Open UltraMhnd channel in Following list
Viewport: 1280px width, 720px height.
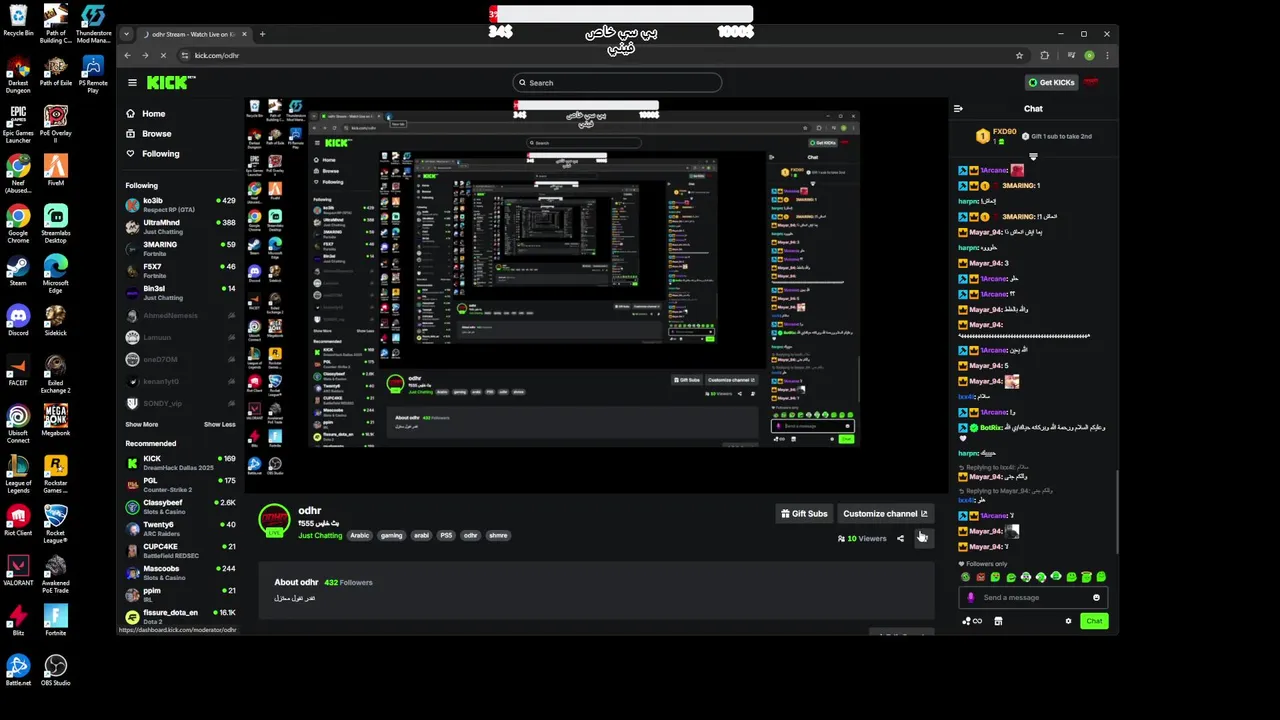click(x=181, y=227)
